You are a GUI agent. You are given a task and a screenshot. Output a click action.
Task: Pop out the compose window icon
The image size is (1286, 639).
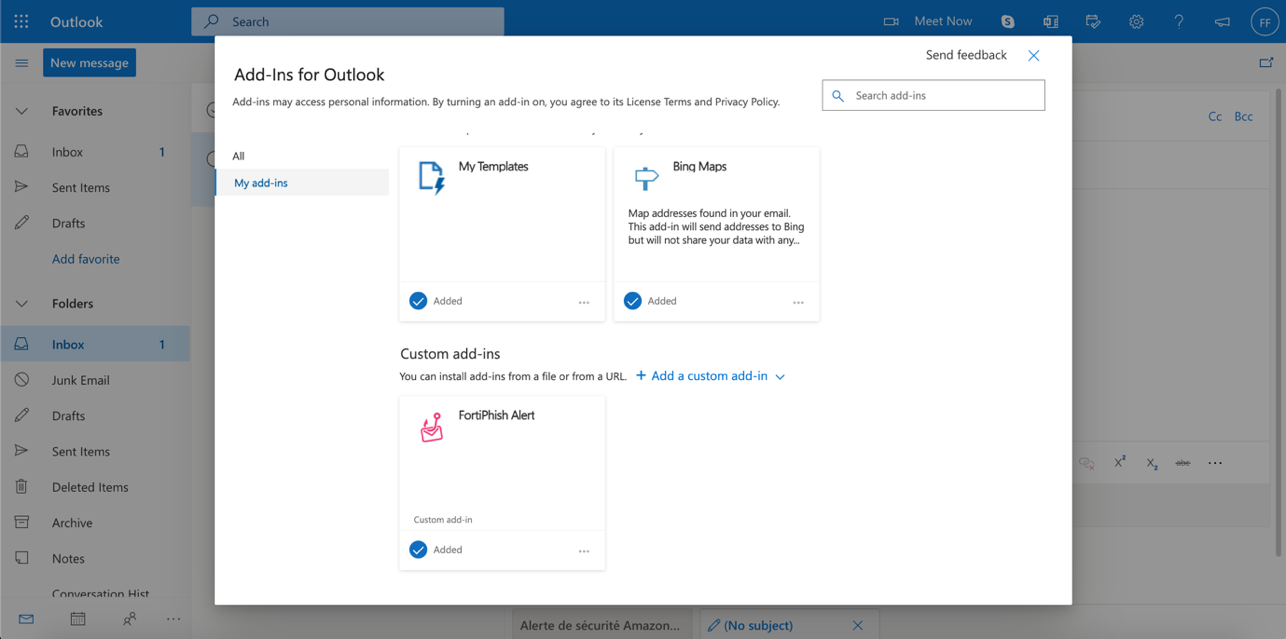1266,62
